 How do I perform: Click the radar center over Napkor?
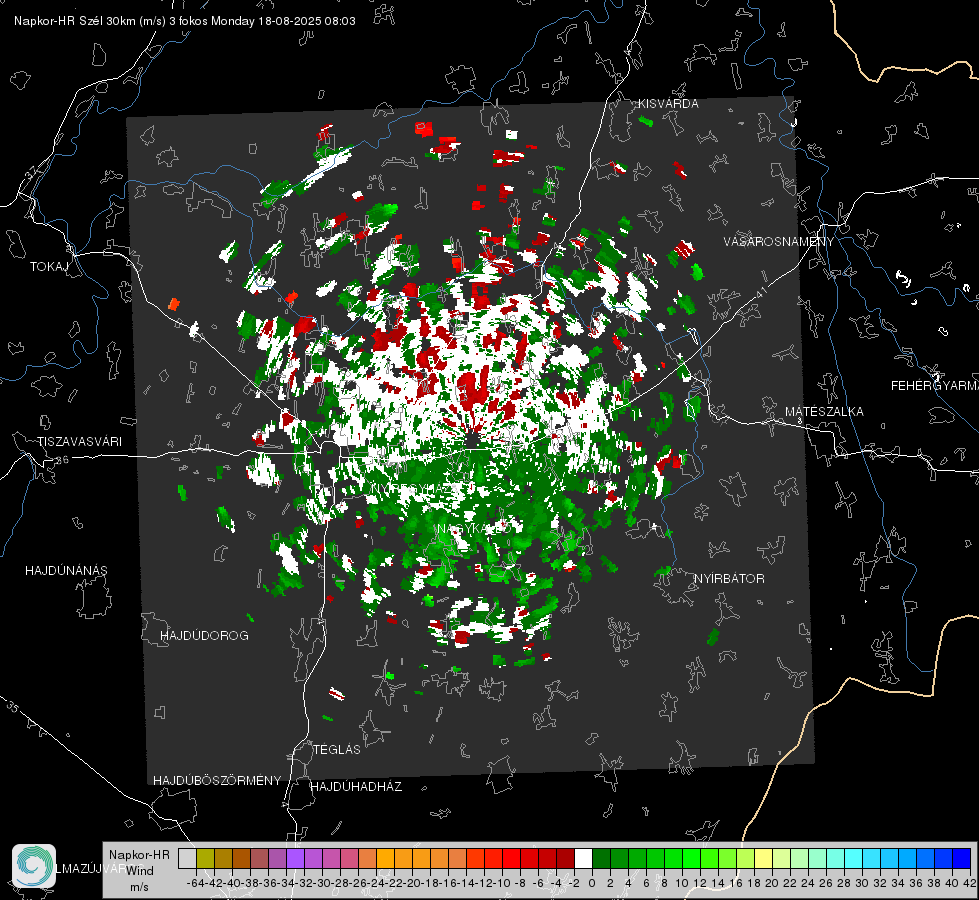473,441
